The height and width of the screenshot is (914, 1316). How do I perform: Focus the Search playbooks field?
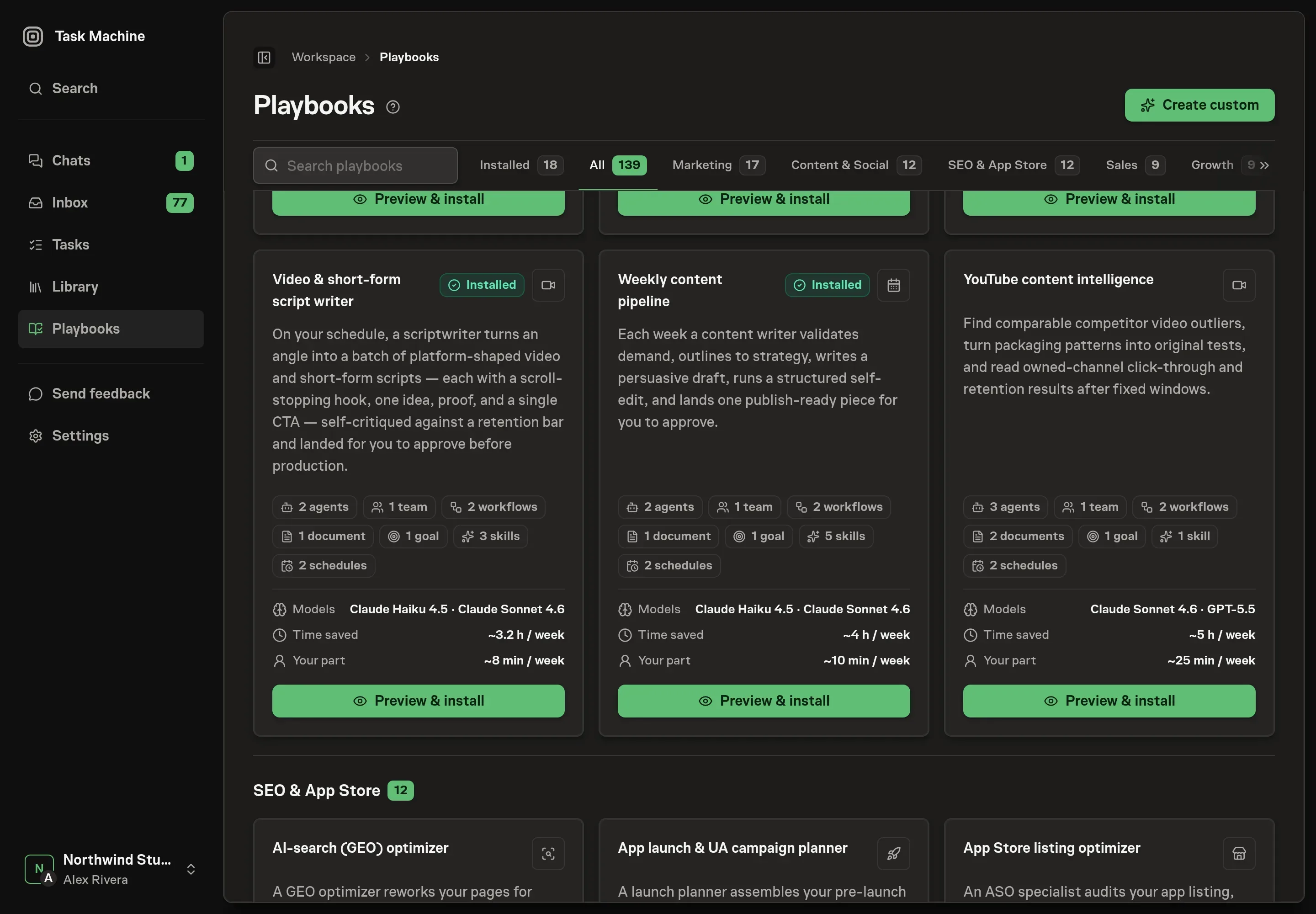[355, 166]
